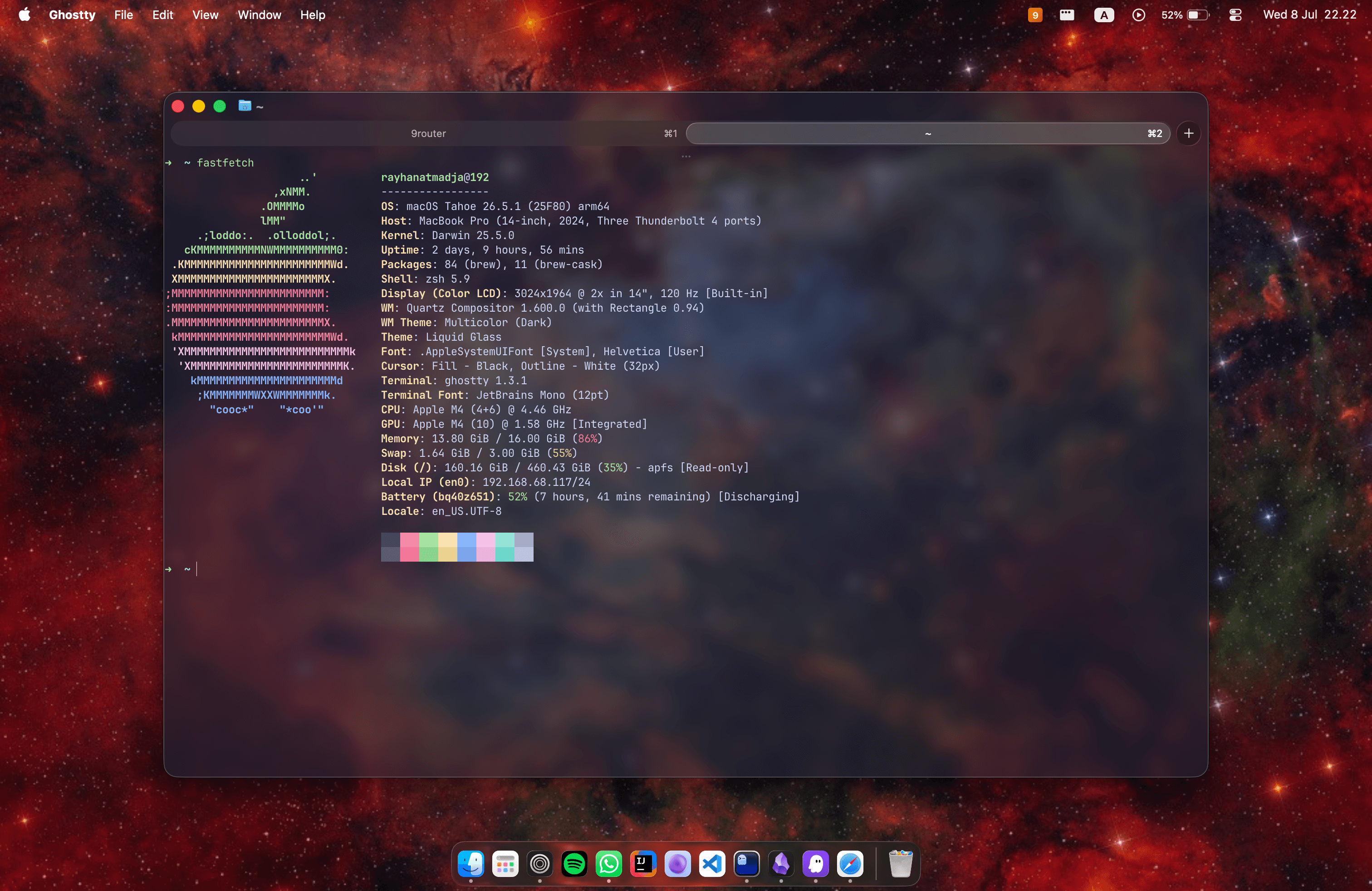Screen dimensions: 1372x891
Task: Add a new tab with the plus button
Action: (1188, 134)
